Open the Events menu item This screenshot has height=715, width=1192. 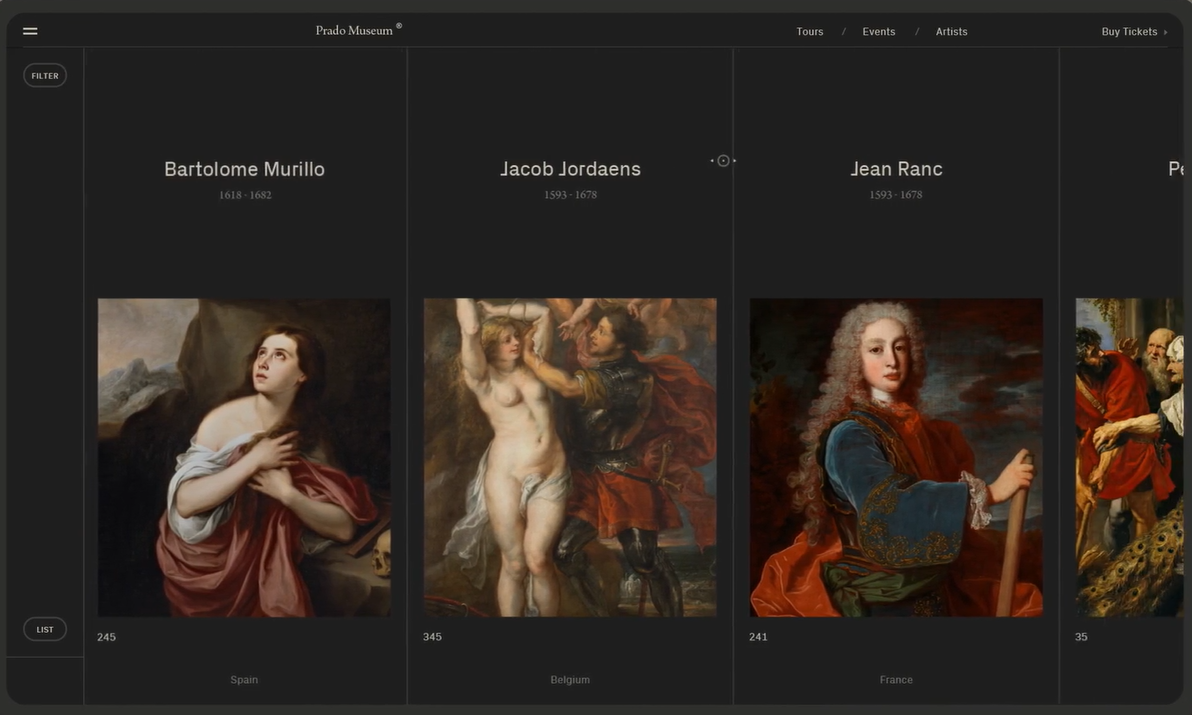point(878,32)
